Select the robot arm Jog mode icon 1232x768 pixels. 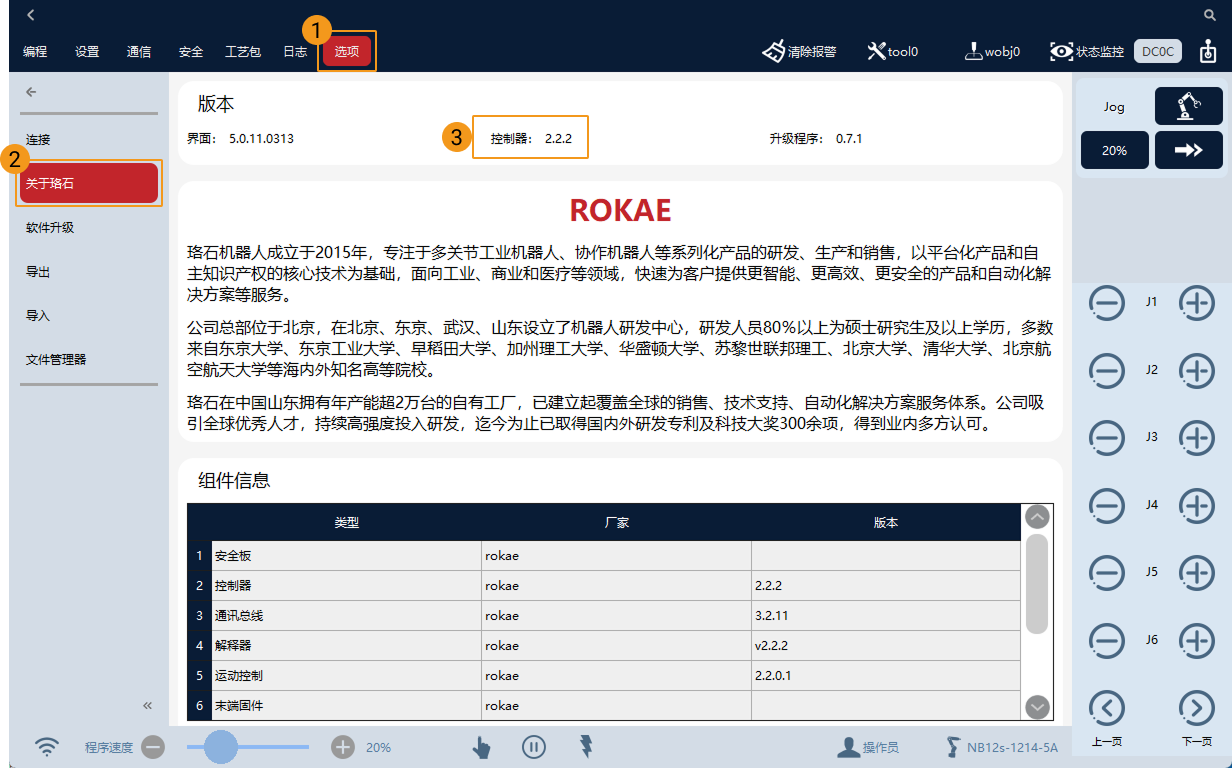[x=1189, y=105]
